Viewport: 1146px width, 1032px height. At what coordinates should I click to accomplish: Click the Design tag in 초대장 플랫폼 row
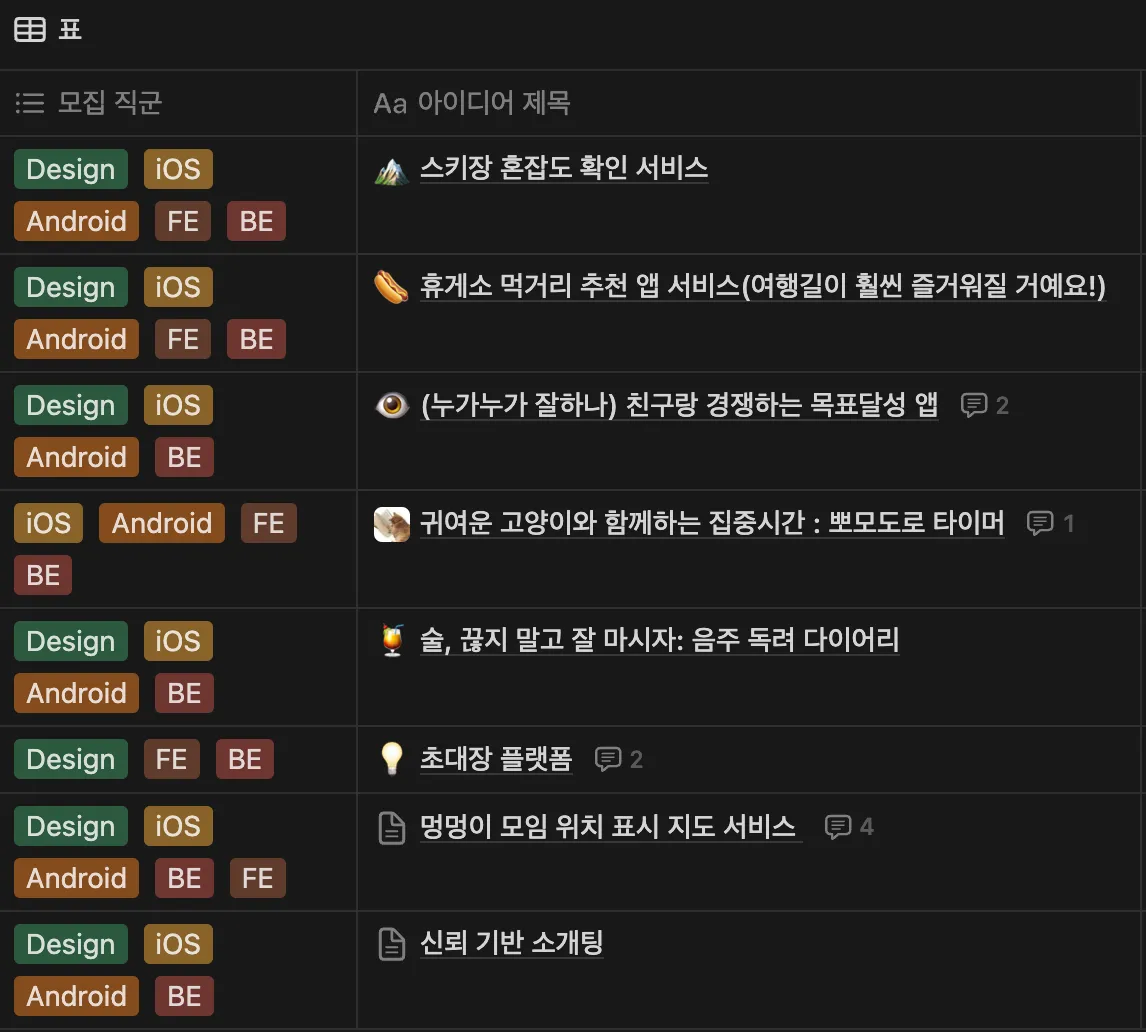coord(71,760)
